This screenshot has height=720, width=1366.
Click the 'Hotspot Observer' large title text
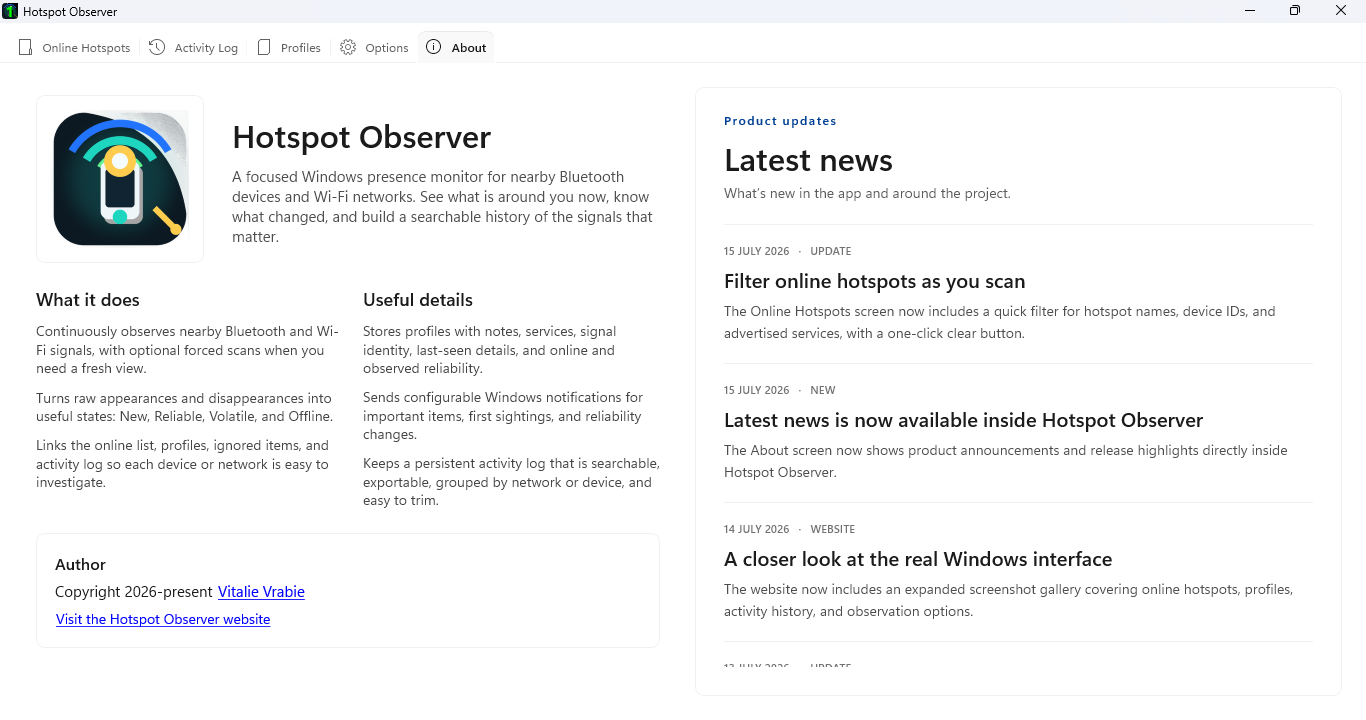362,137
